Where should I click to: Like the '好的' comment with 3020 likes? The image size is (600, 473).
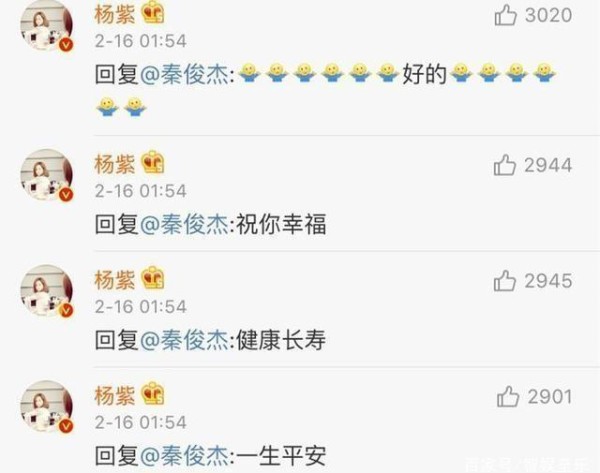pos(505,15)
